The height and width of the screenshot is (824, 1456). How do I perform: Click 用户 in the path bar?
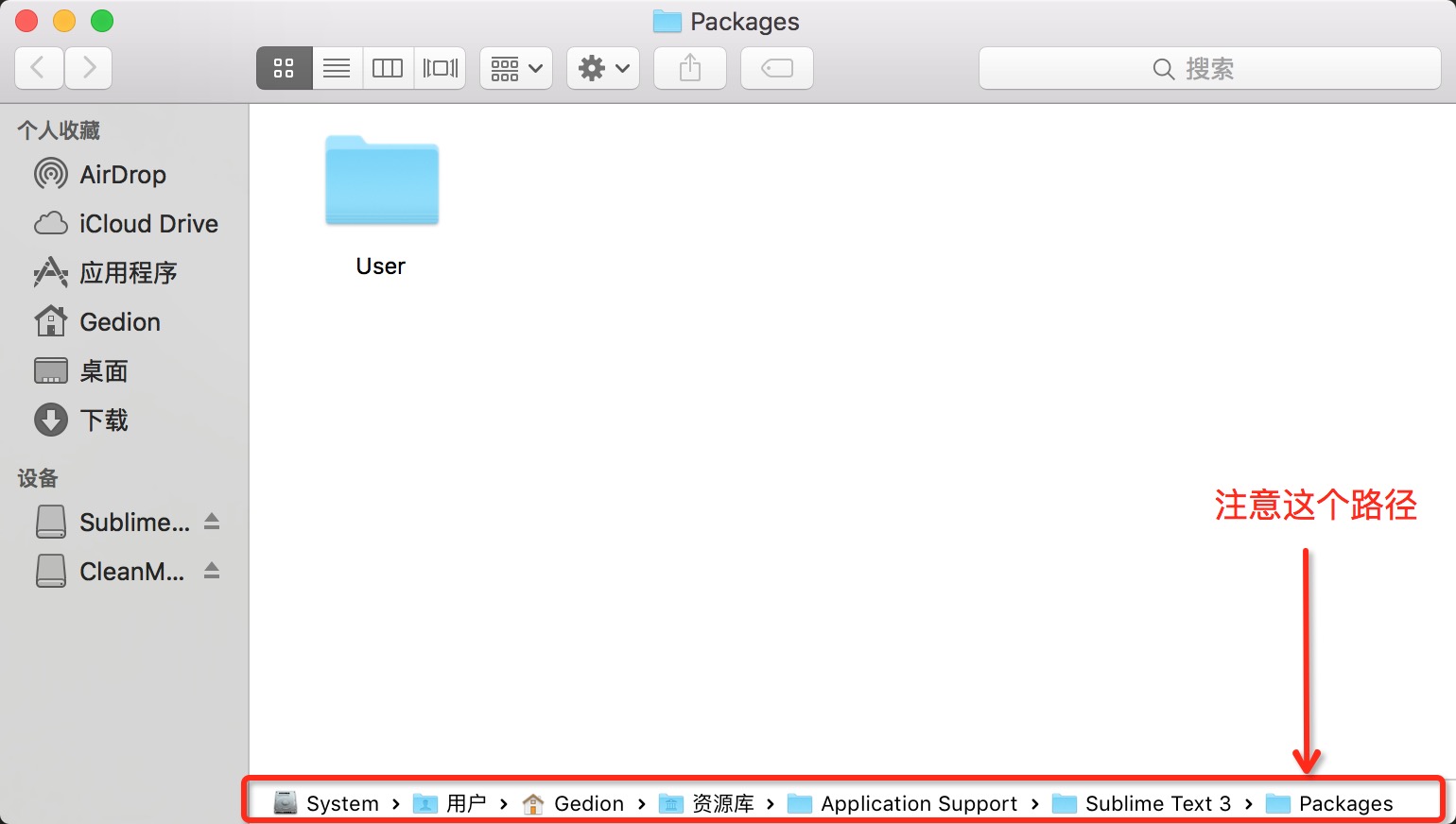pyautogui.click(x=450, y=803)
